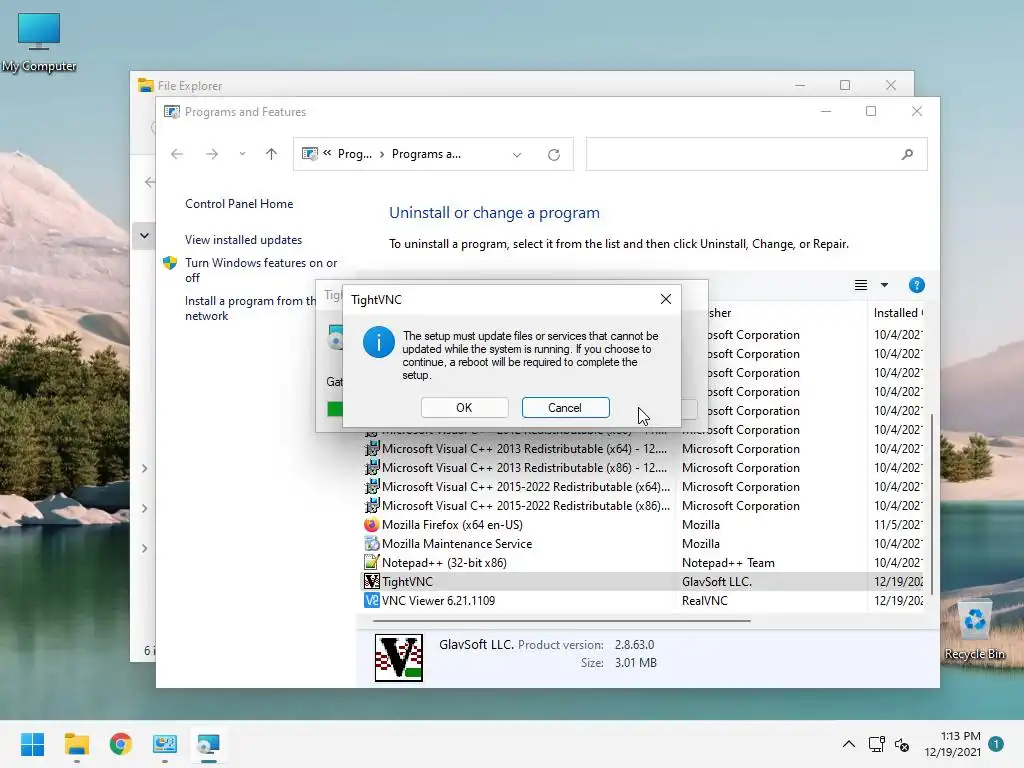This screenshot has width=1024, height=768.
Task: Click the Control Panel search field
Action: pos(756,154)
